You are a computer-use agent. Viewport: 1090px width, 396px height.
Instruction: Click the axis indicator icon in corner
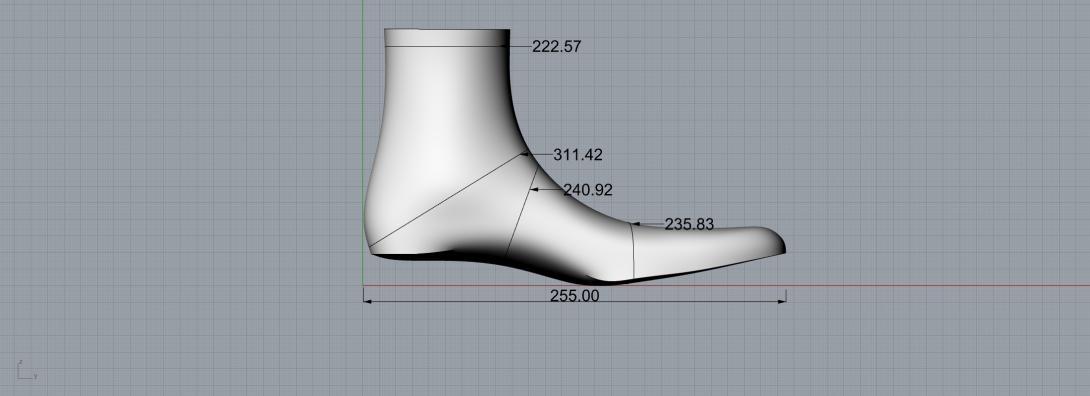(26, 371)
